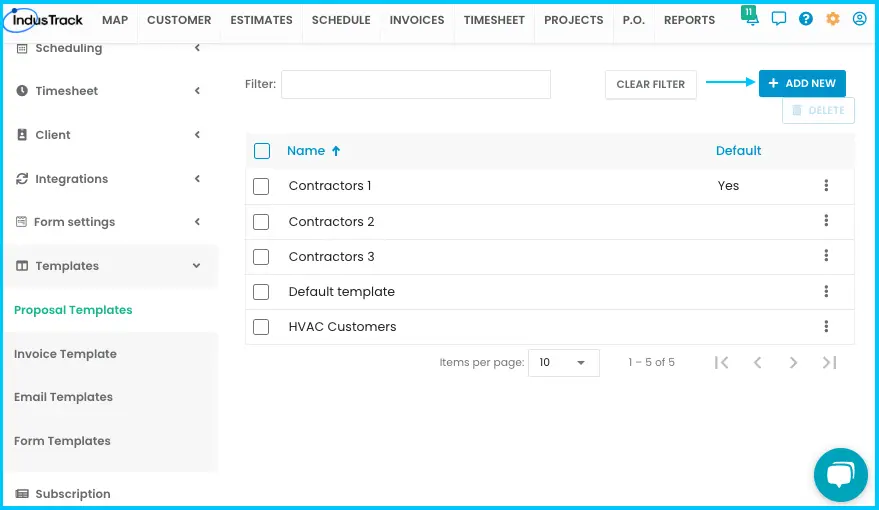Click the Scheduling calendar icon in the sidebar
This screenshot has height=510, width=879.
(22, 48)
